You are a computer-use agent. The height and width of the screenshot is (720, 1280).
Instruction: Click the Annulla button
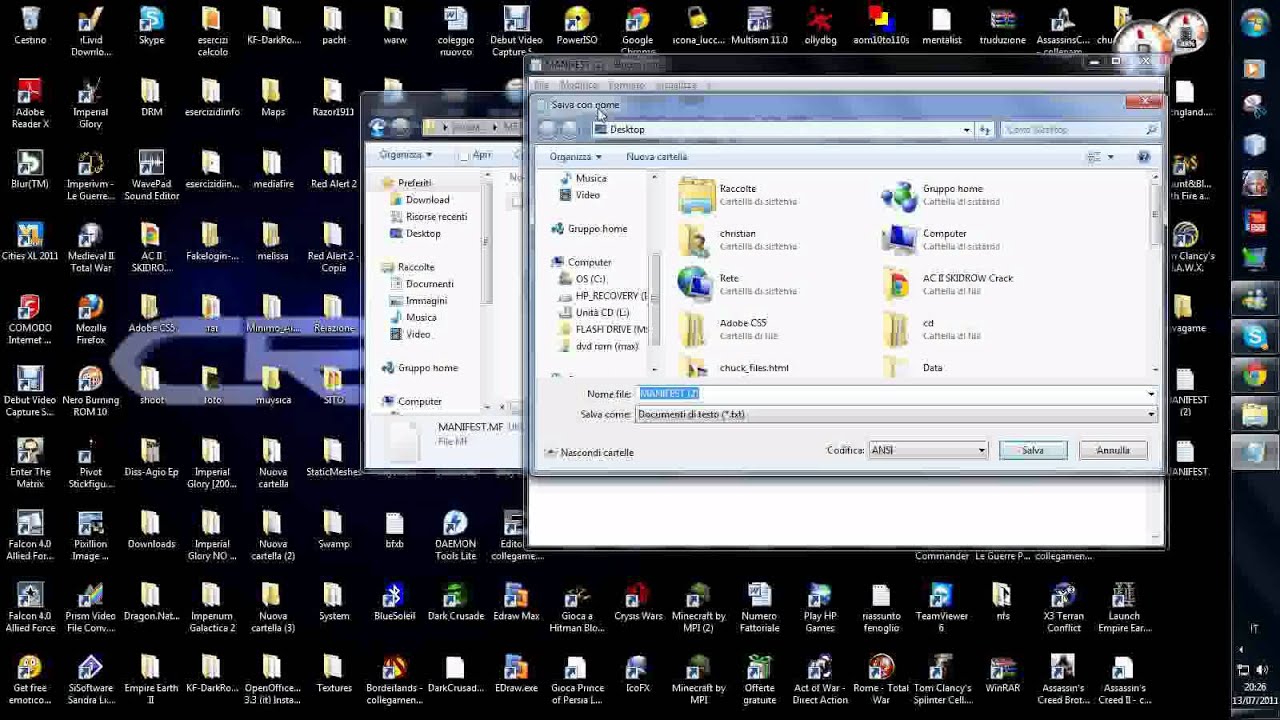pyautogui.click(x=1113, y=450)
